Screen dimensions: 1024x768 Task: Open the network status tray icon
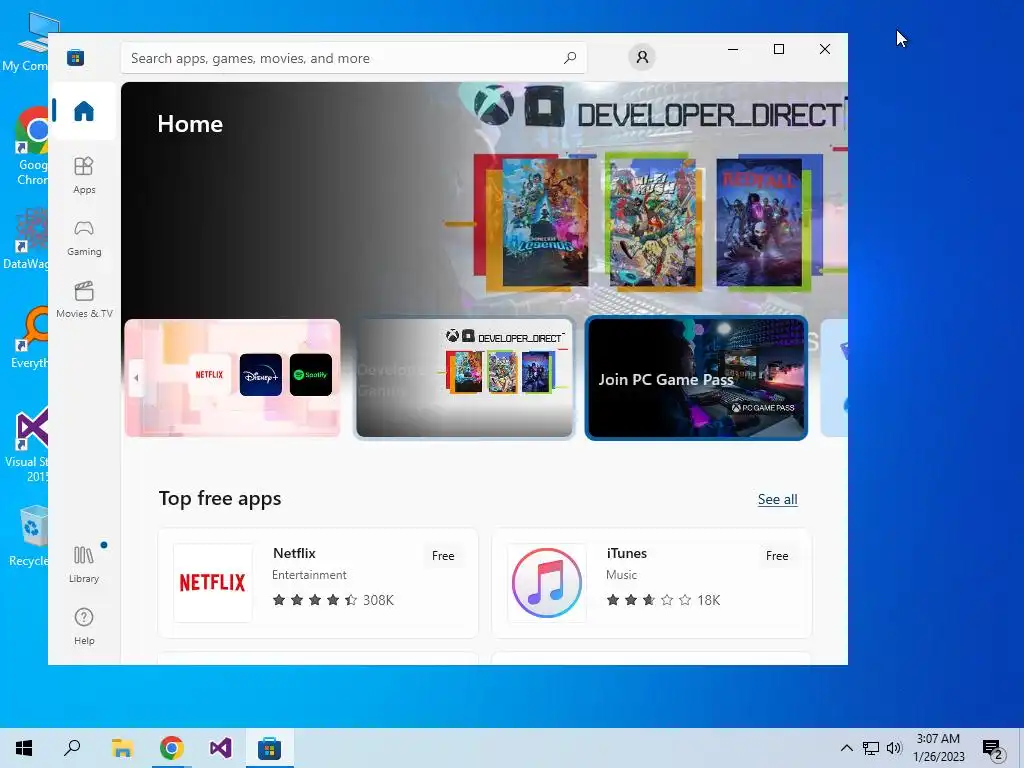(871, 748)
